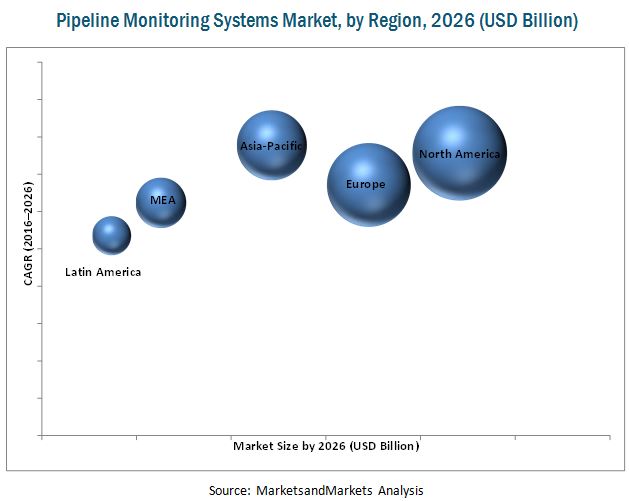Click the right end of horizontal axis
The image size is (629, 501).
coord(608,435)
